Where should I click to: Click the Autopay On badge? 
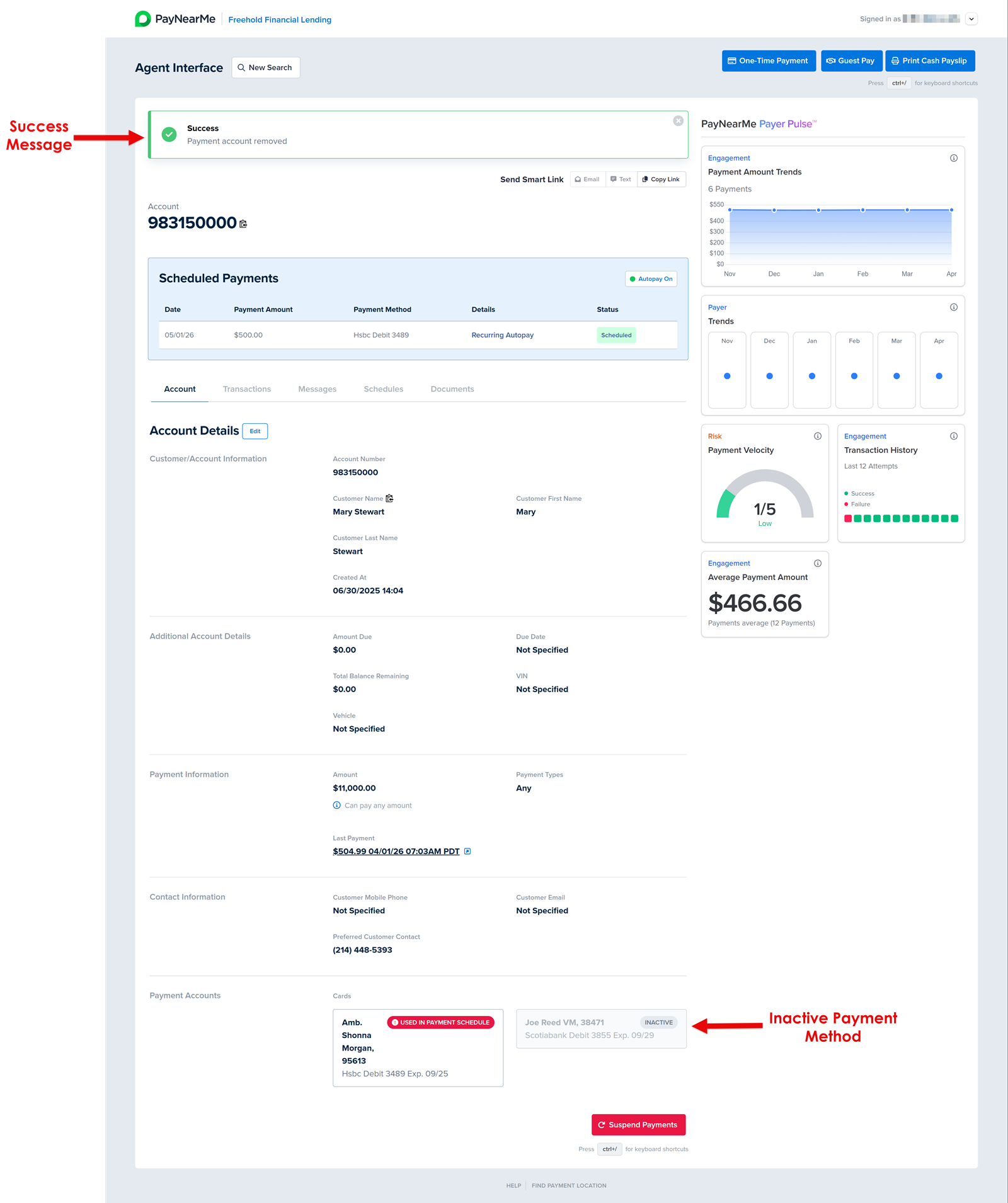coord(651,279)
